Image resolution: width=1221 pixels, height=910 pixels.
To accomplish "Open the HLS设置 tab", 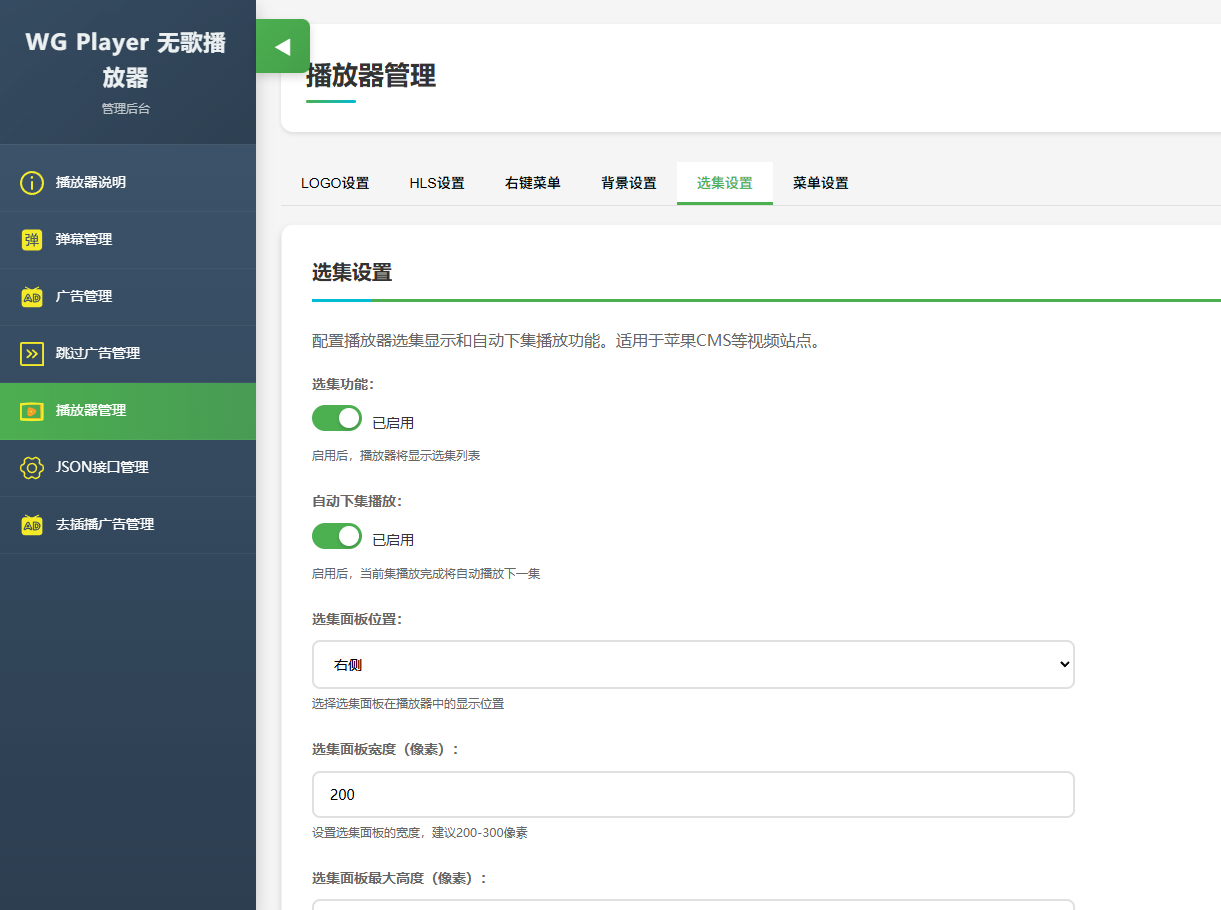I will click(x=437, y=183).
